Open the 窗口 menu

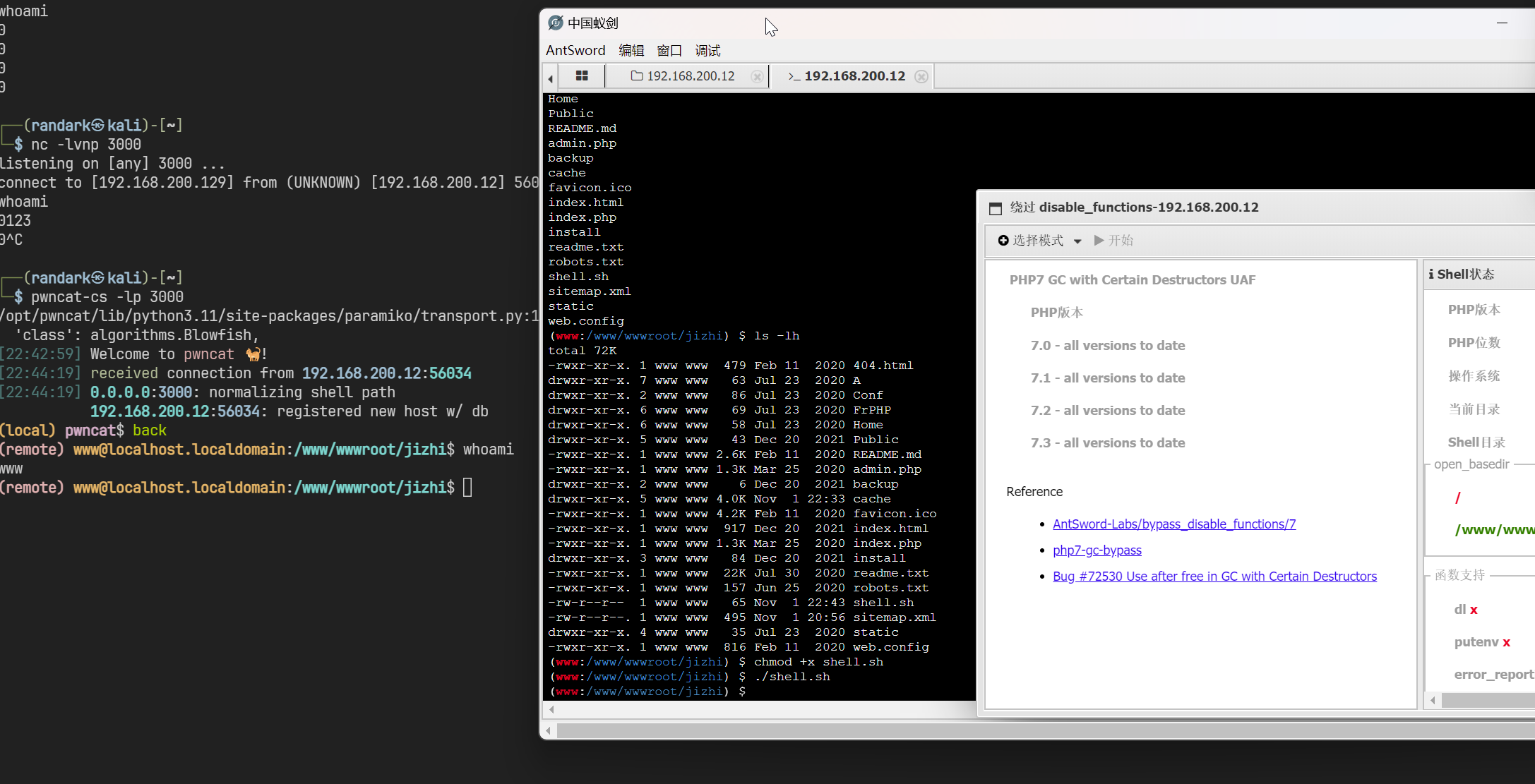[x=669, y=50]
